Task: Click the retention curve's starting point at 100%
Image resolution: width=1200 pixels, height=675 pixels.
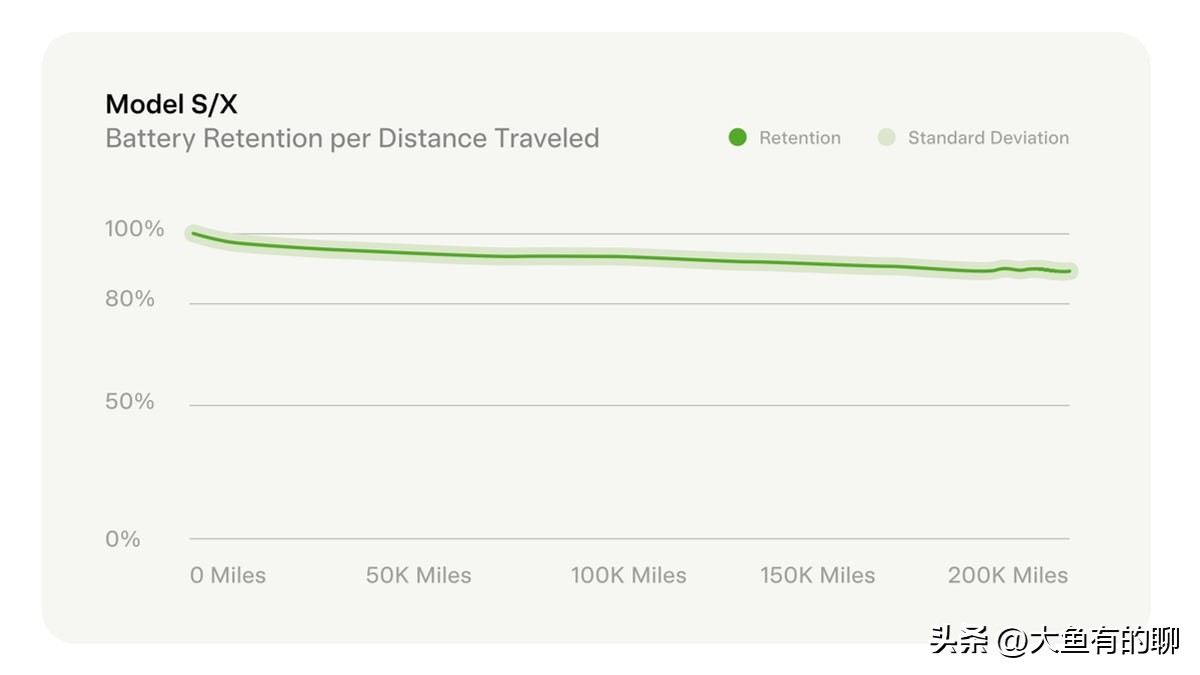Action: tap(193, 233)
